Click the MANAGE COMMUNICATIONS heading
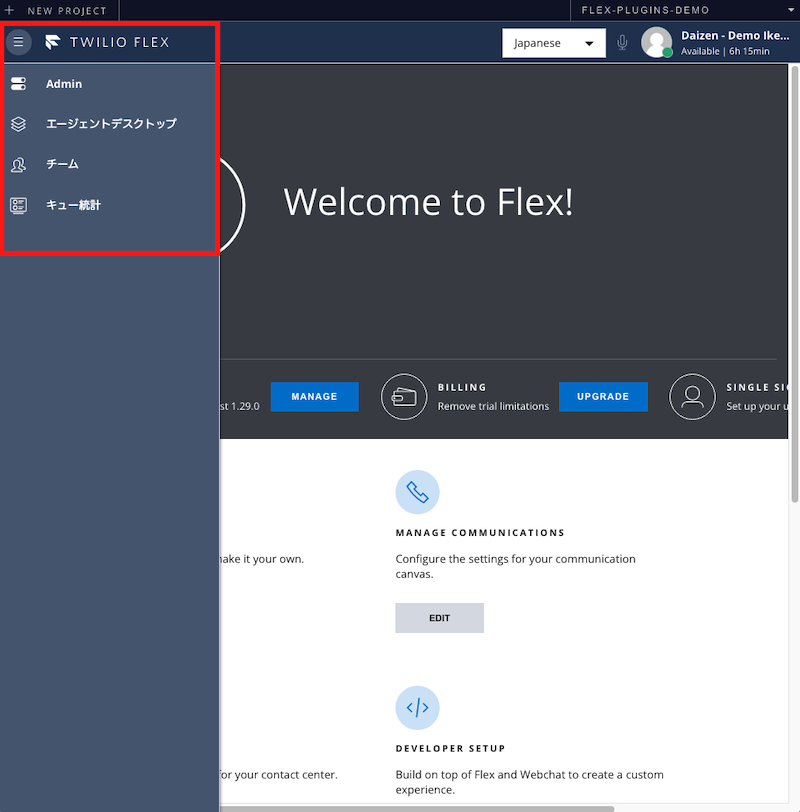Image resolution: width=800 pixels, height=812 pixels. (x=480, y=533)
